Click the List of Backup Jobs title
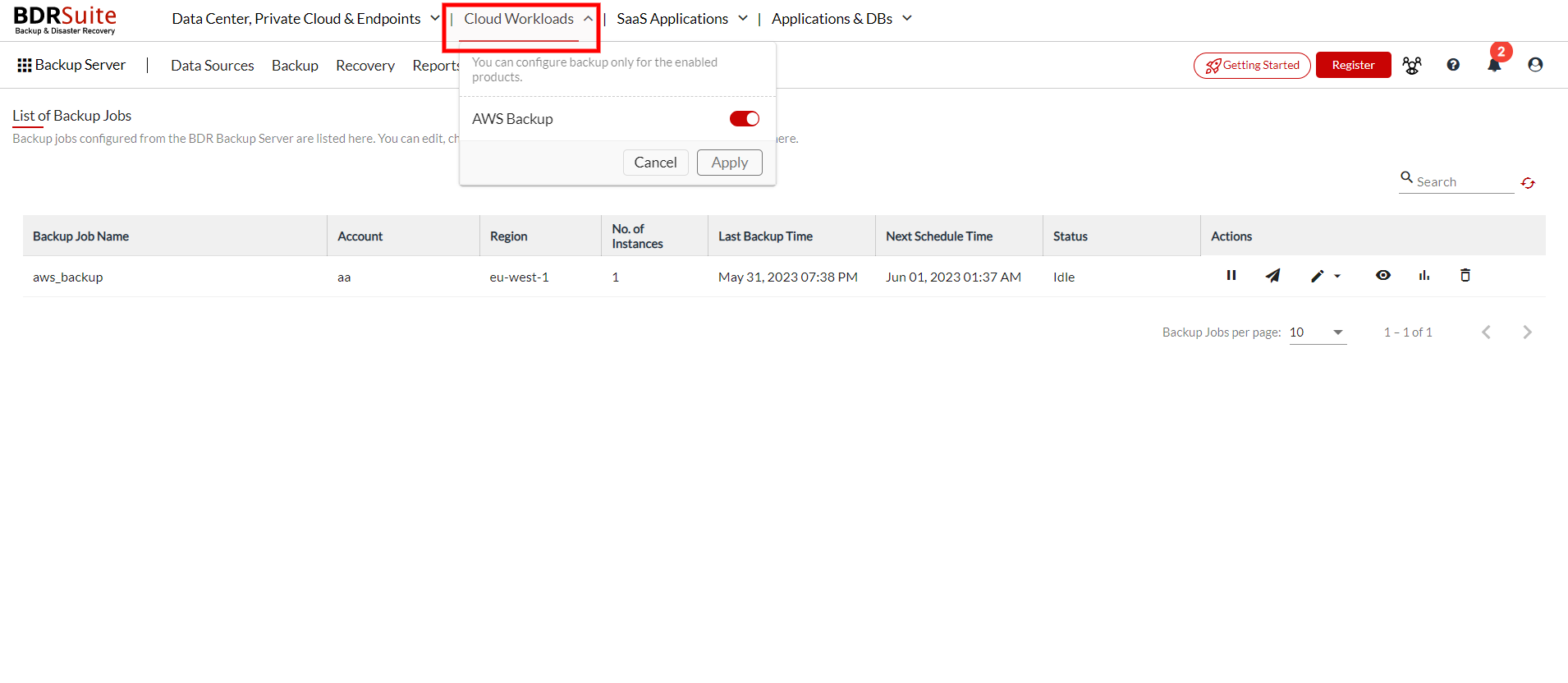Image resolution: width=1568 pixels, height=683 pixels. click(x=72, y=116)
